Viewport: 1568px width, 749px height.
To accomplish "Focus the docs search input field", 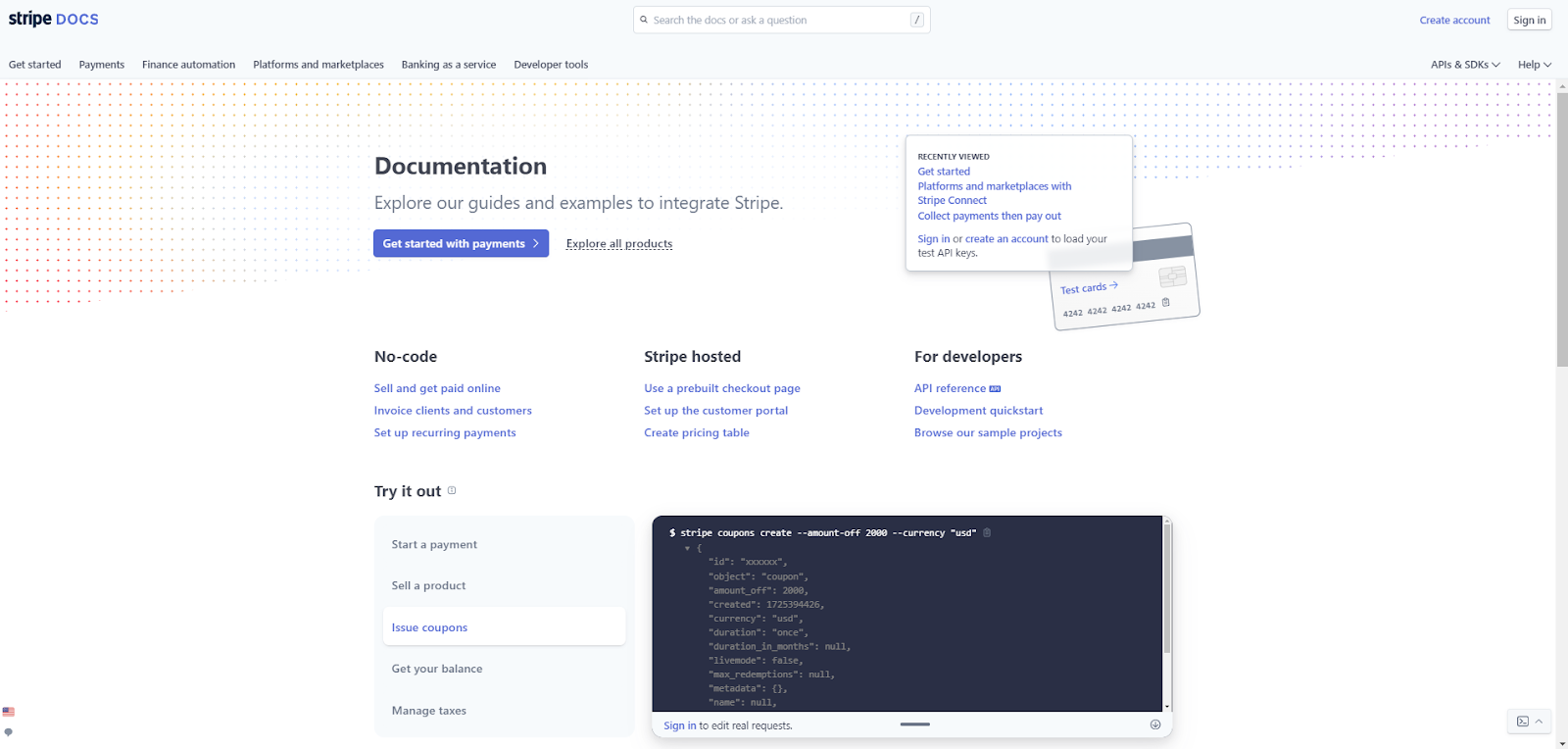I will click(x=781, y=20).
